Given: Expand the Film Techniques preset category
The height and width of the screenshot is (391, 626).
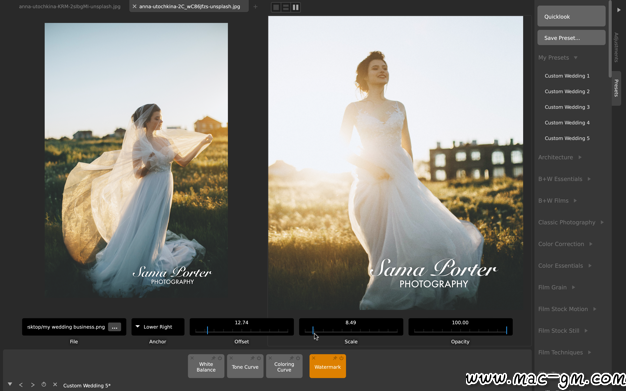Looking at the screenshot, I should click(x=565, y=352).
